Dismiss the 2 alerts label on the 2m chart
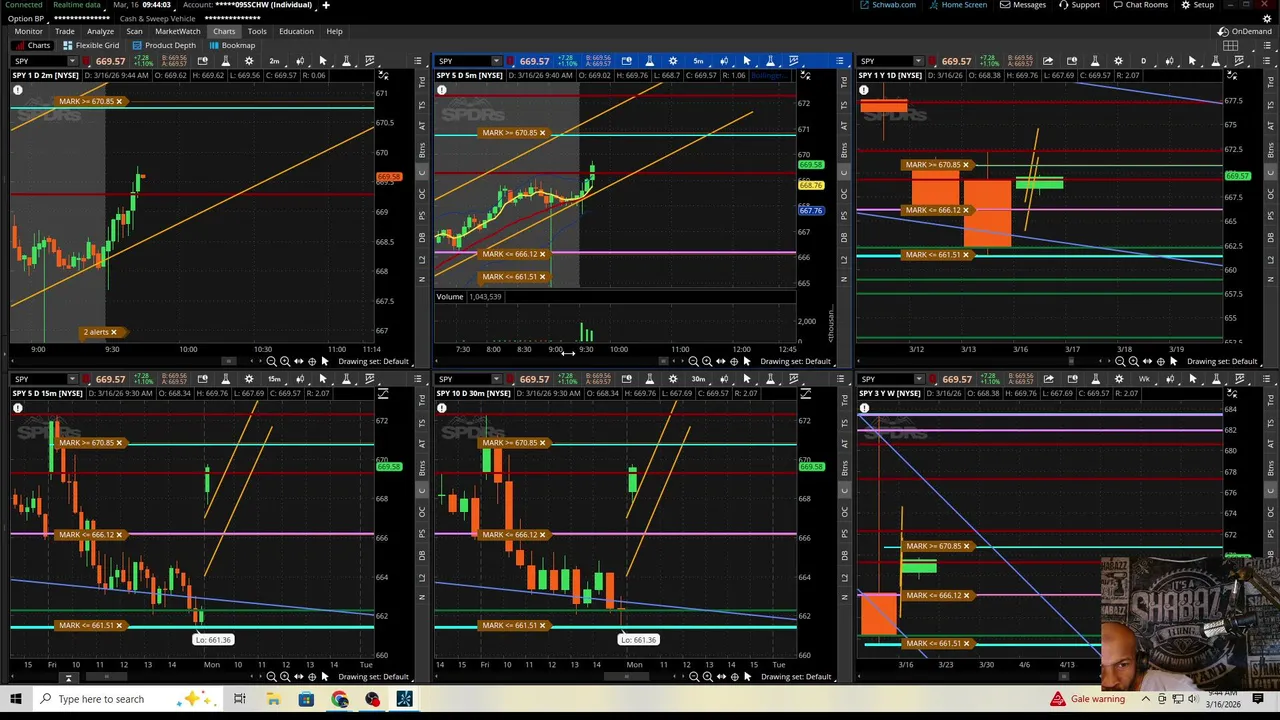Viewport: 1280px width, 720px height. click(114, 332)
